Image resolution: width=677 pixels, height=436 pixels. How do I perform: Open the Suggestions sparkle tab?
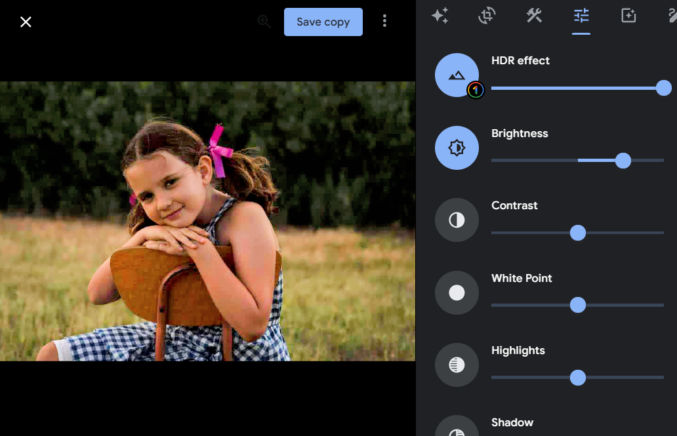click(440, 16)
